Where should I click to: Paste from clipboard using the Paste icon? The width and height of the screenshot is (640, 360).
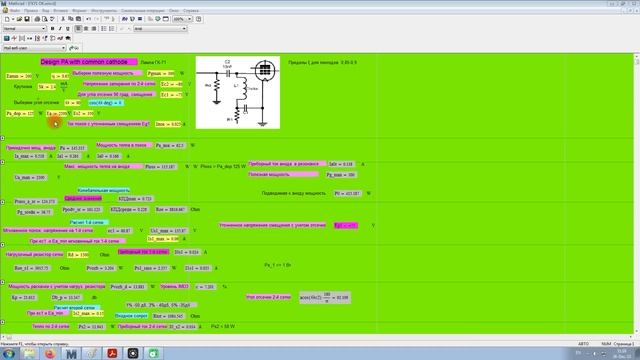coord(78,19)
